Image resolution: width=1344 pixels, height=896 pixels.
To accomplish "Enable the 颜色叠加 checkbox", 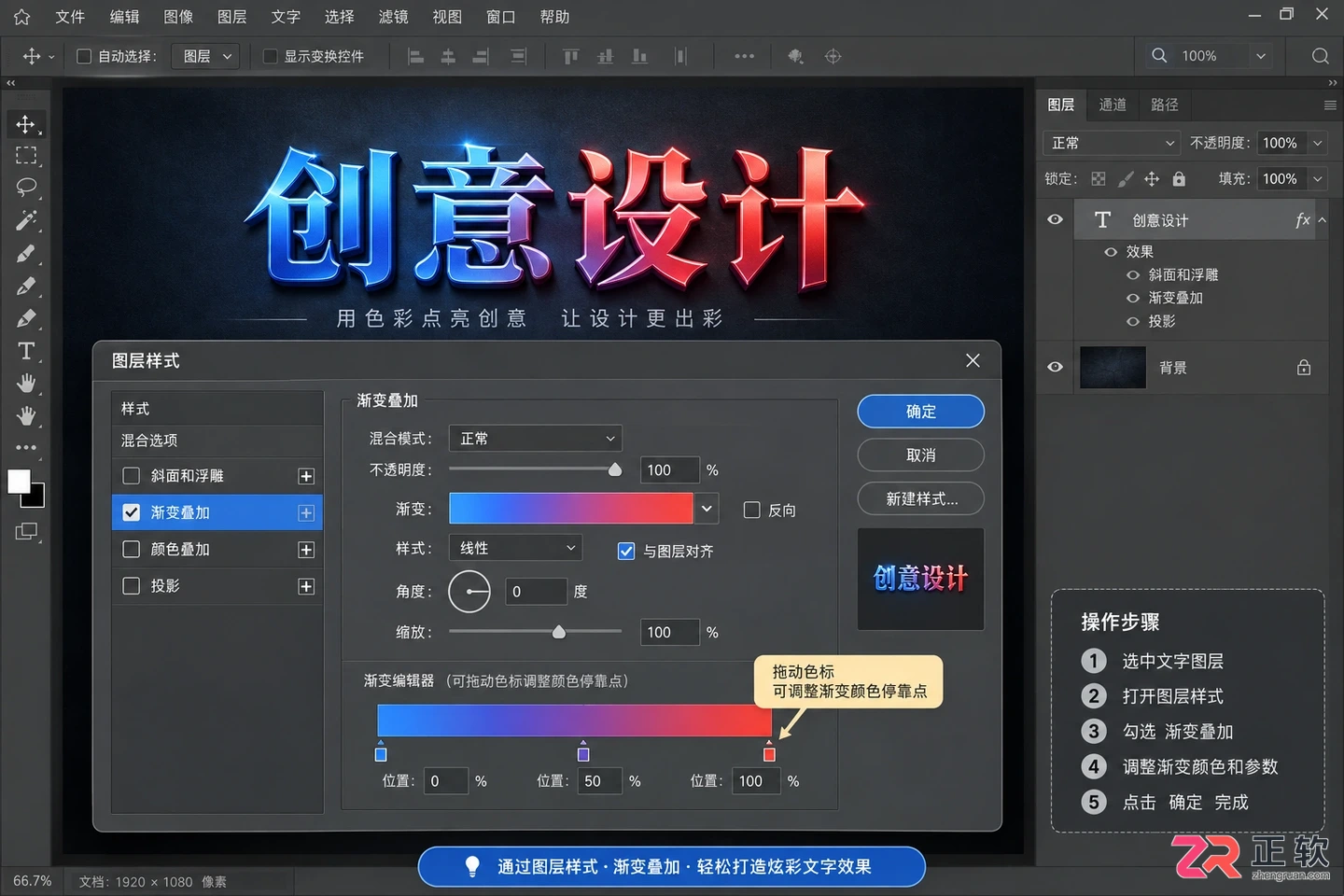I will pyautogui.click(x=132, y=549).
